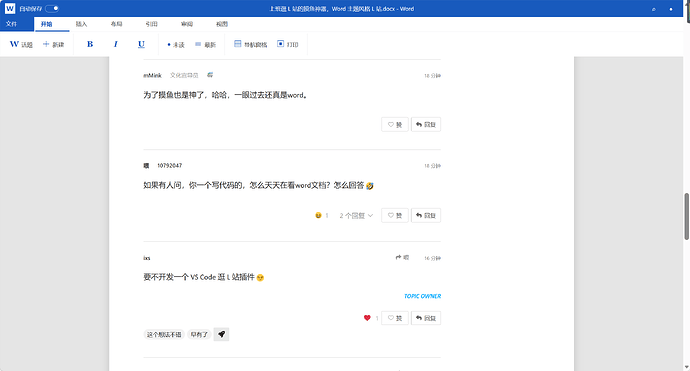This screenshot has height=371, width=690.
Task: Click the reply-to arrow in ixs's post header
Action: [402, 257]
